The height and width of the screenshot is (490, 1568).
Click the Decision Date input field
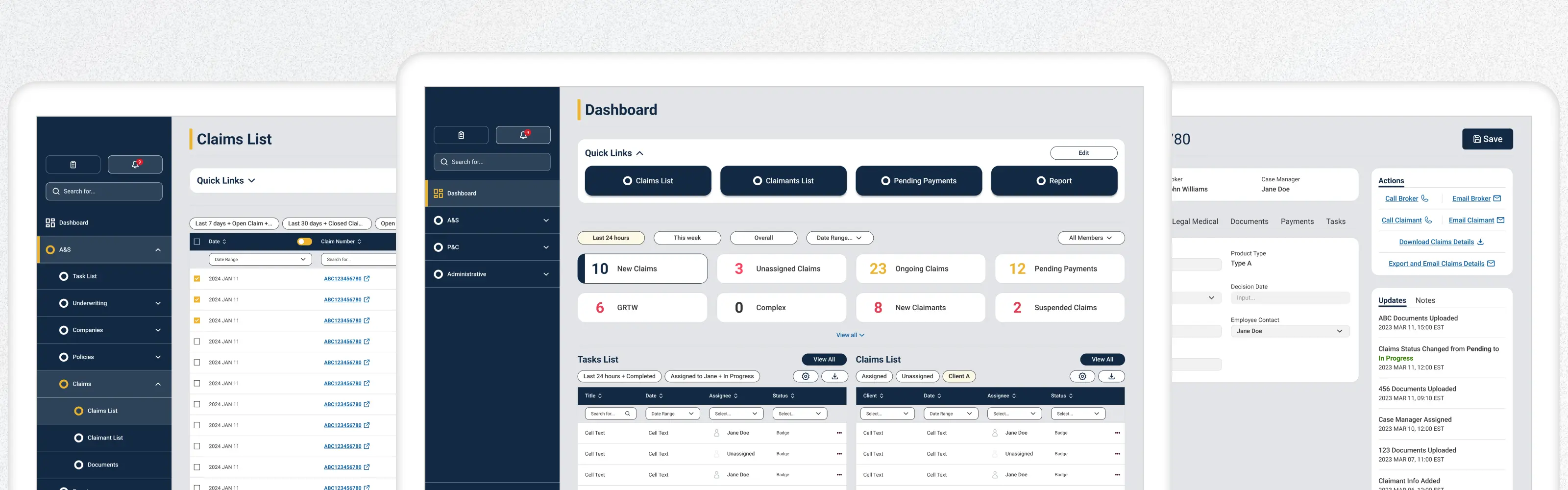click(x=1290, y=297)
